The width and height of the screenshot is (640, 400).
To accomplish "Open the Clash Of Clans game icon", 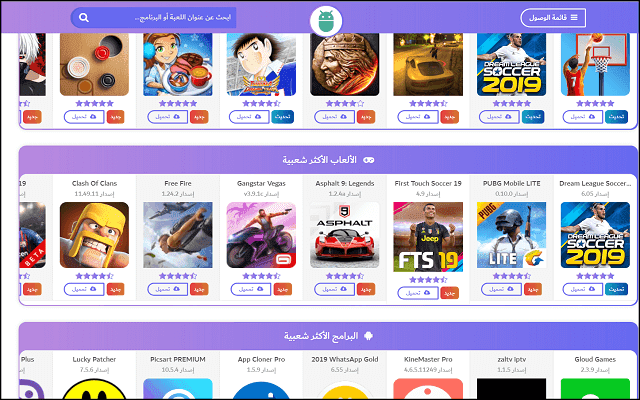I will point(94,235).
